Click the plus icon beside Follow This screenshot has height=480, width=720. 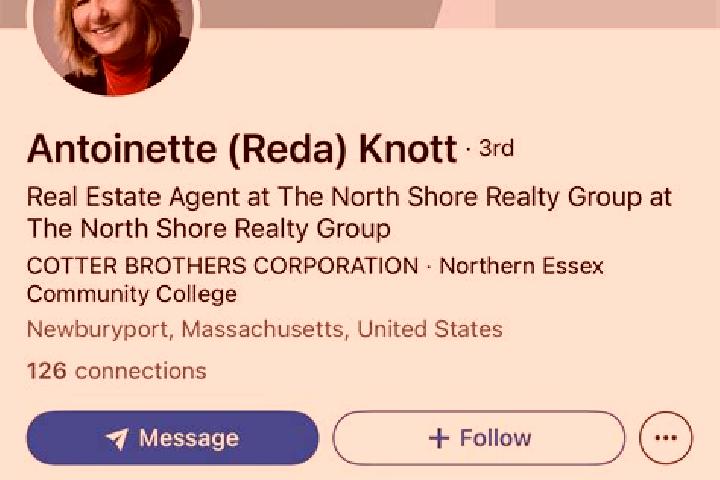[439, 438]
